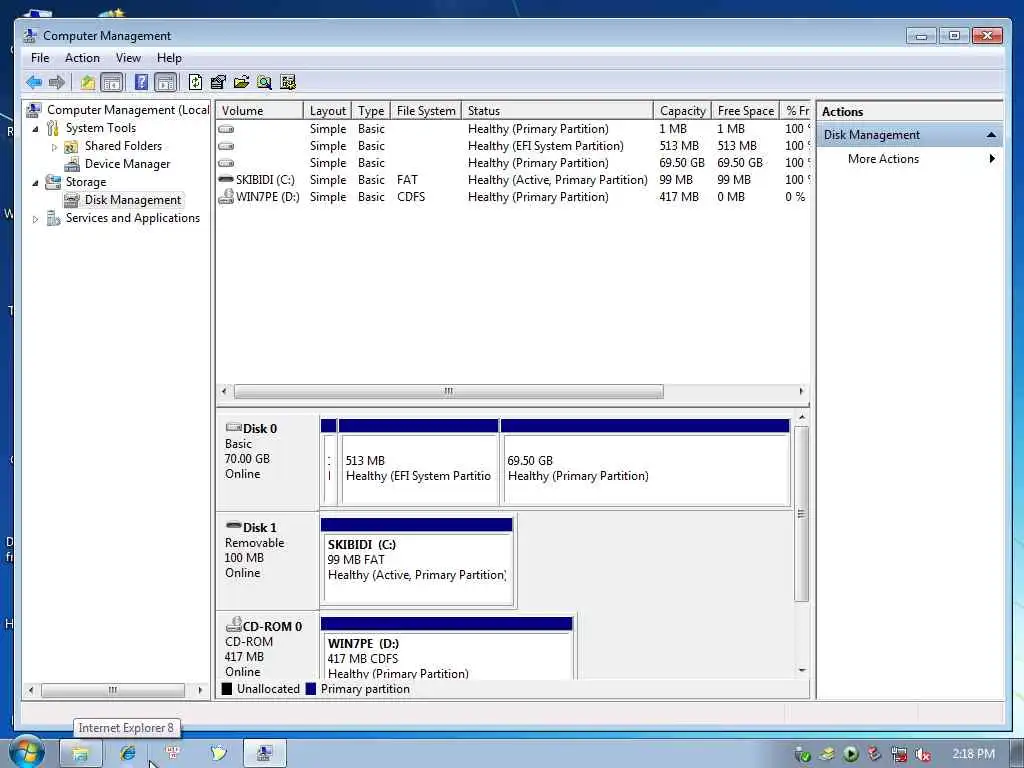The height and width of the screenshot is (768, 1024).
Task: Click the 'CDFS' file system cell
Action: [x=411, y=197]
